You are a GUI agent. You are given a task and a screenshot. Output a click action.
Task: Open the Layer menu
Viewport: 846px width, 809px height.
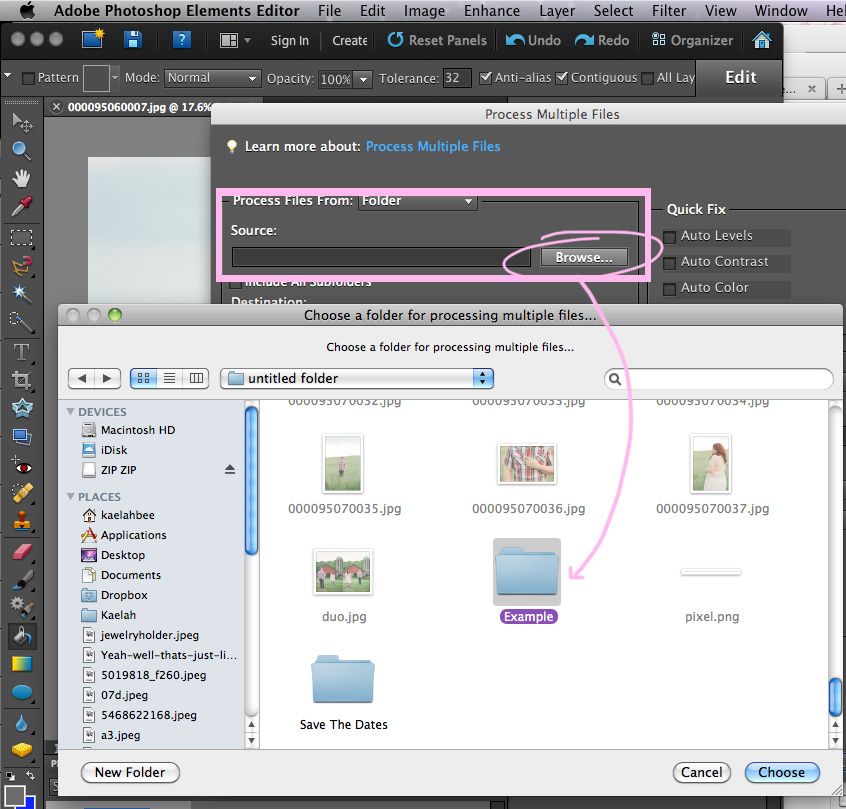[x=557, y=11]
